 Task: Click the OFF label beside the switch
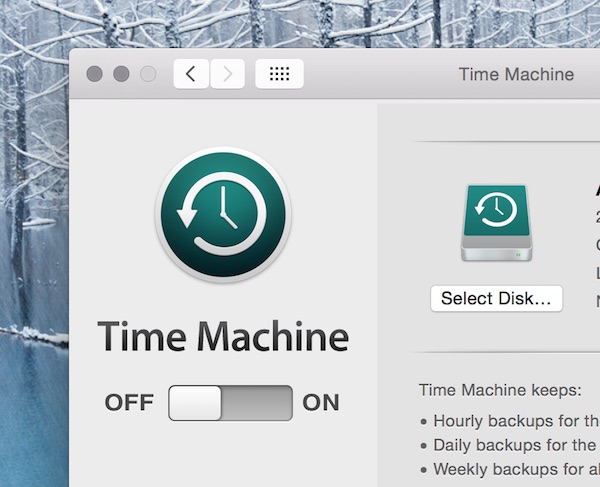coord(129,403)
